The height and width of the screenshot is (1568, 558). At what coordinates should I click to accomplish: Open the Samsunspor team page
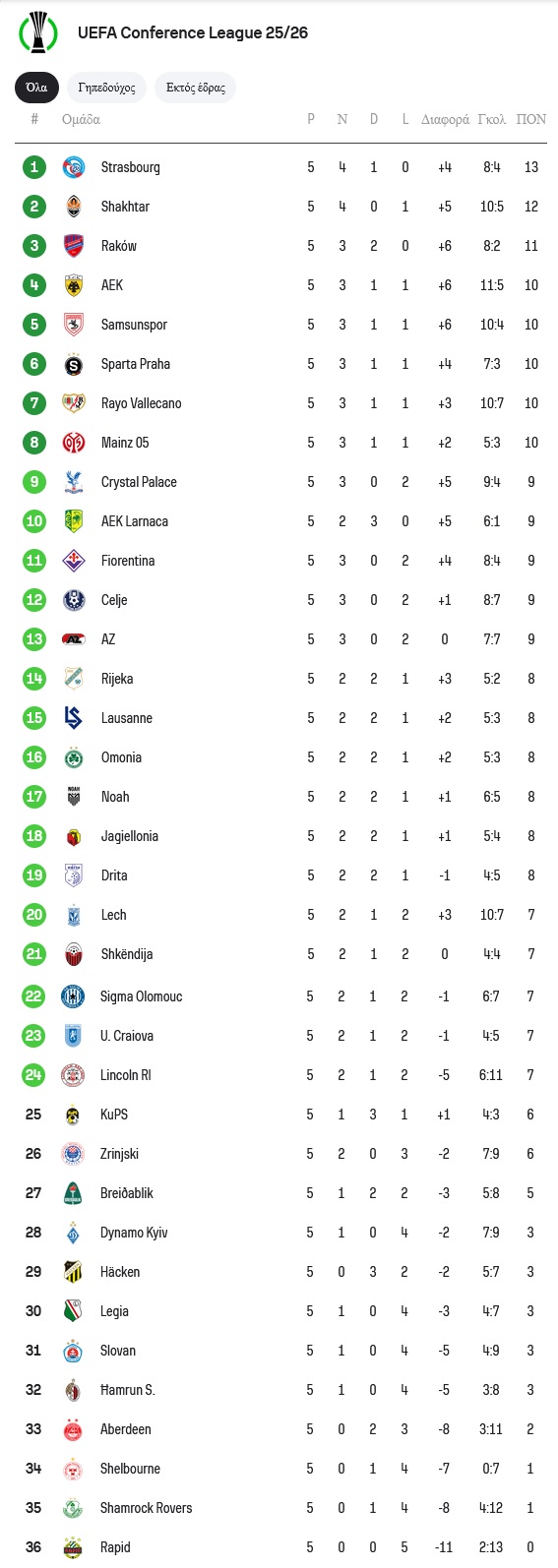[134, 325]
